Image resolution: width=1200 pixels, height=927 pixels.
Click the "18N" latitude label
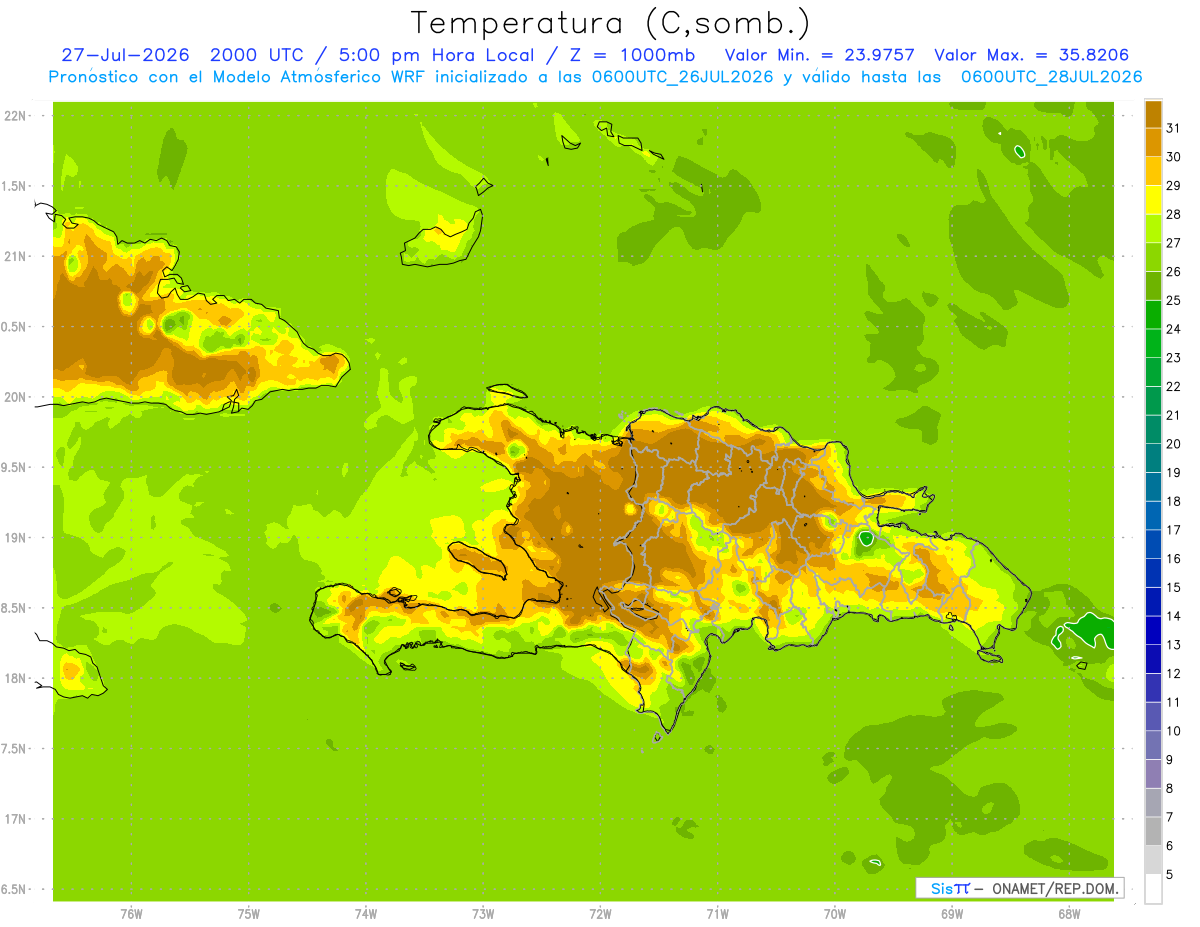pos(16,678)
